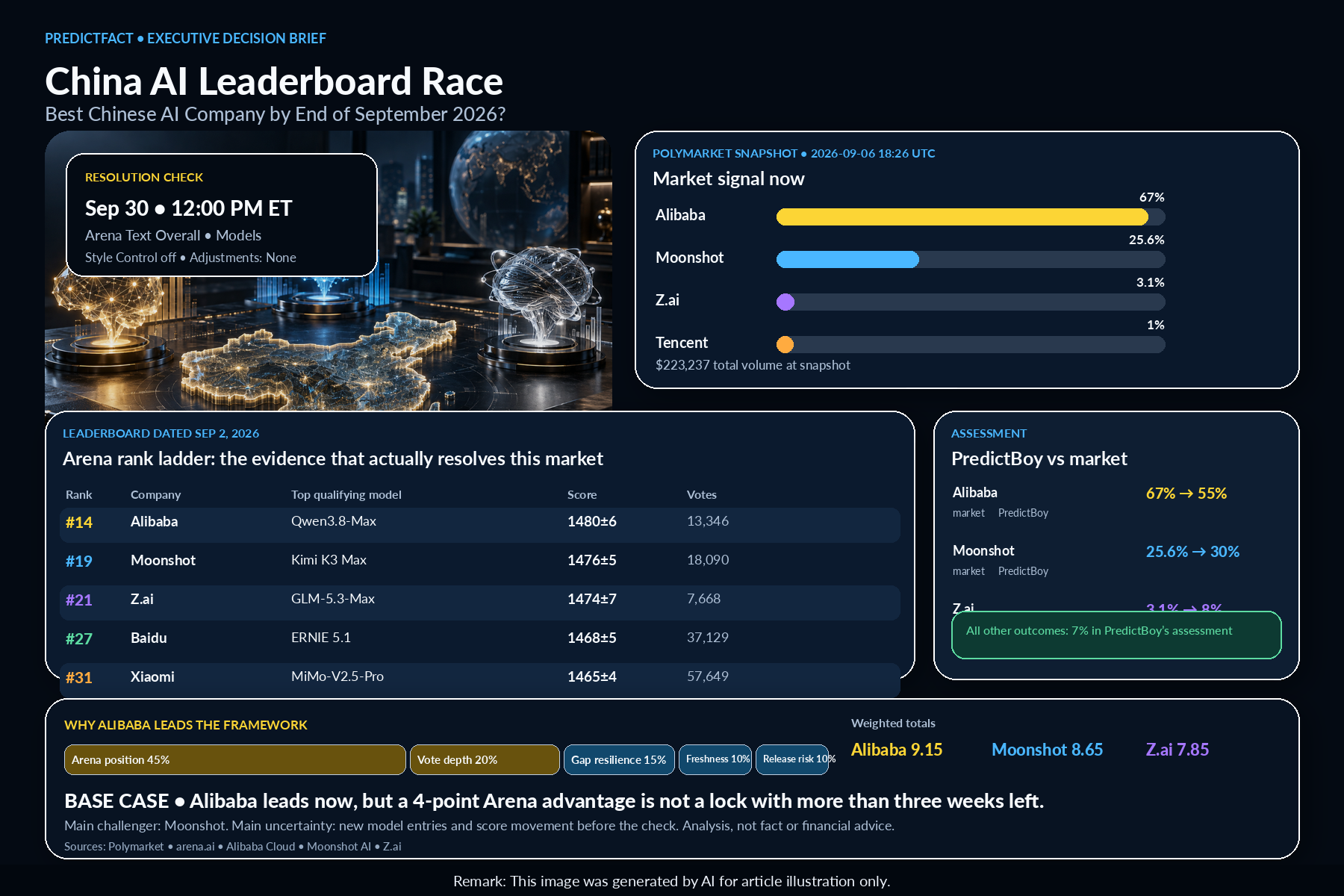Click the Baidu company name
The height and width of the screenshot is (896, 1344).
coord(149,638)
